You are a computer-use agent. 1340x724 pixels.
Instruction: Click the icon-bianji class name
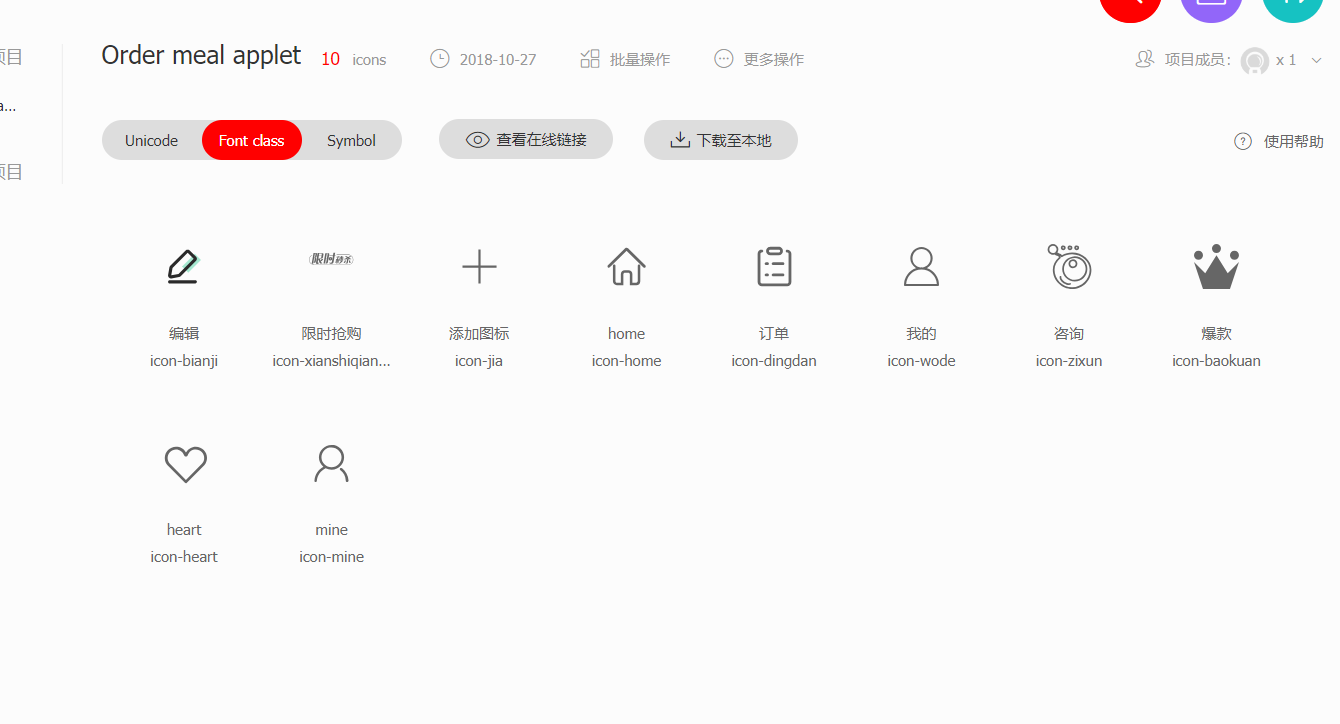[x=184, y=361]
